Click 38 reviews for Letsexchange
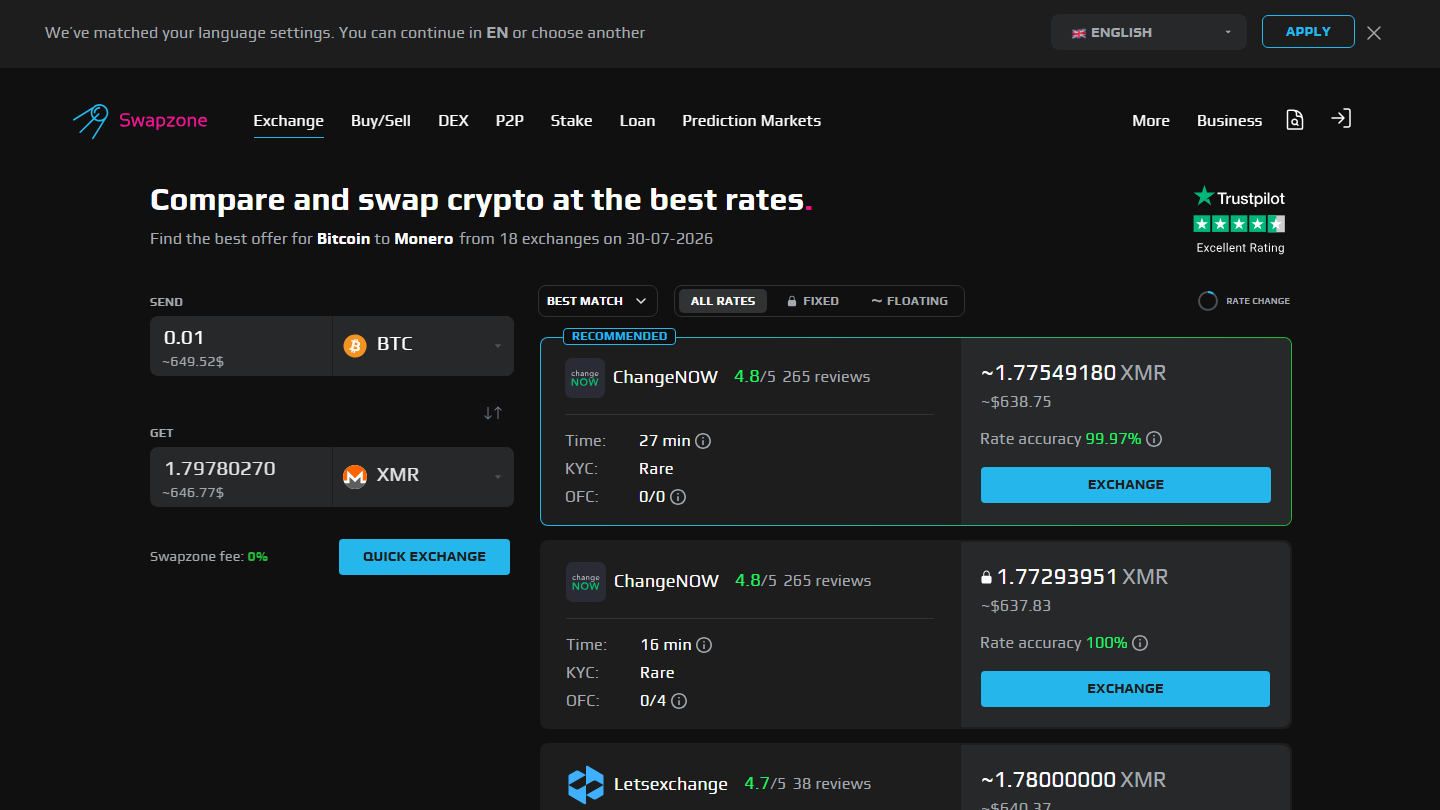Screen dimensions: 1440x810 [x=831, y=784]
